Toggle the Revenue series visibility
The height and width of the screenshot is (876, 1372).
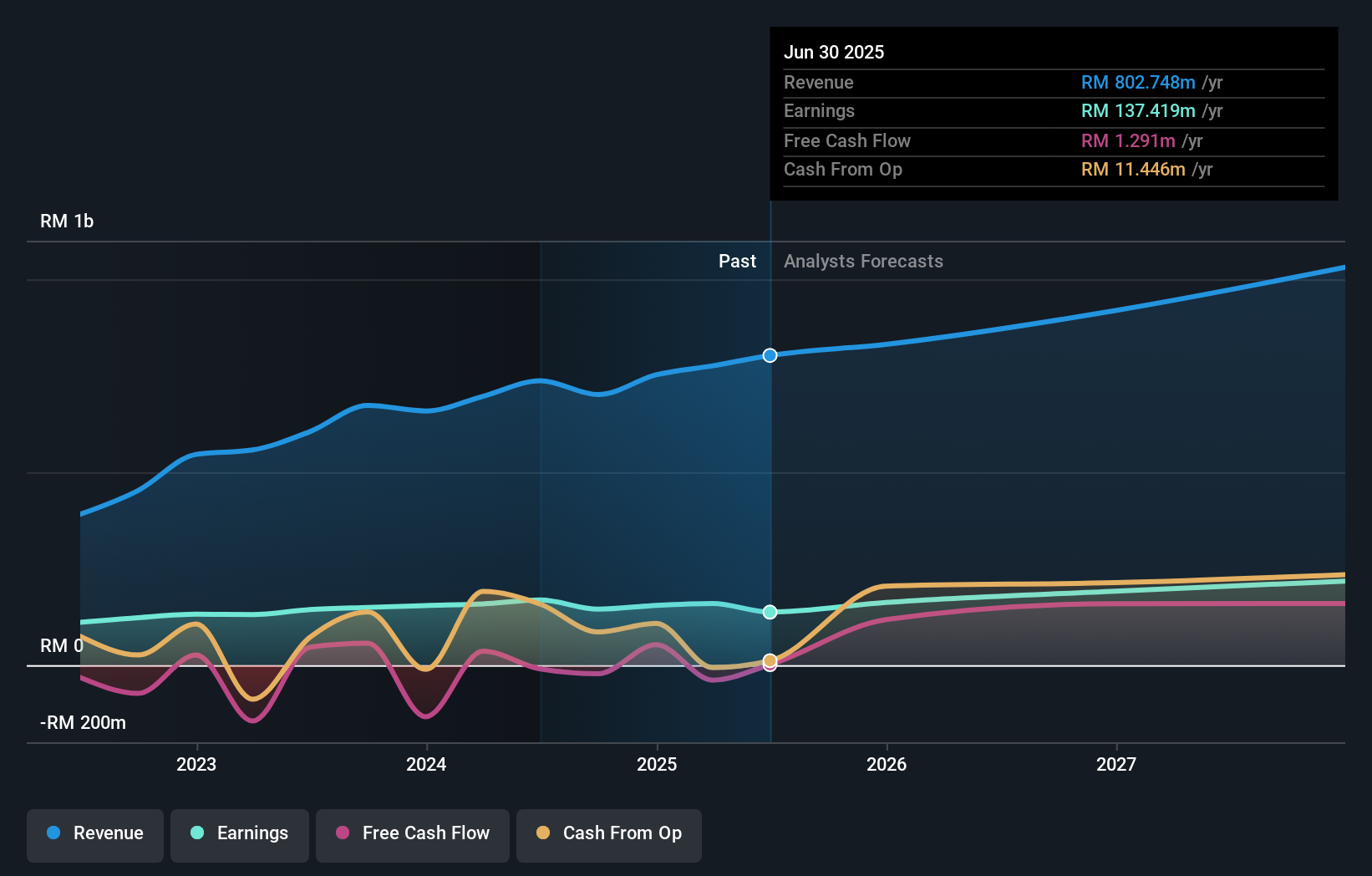point(94,833)
